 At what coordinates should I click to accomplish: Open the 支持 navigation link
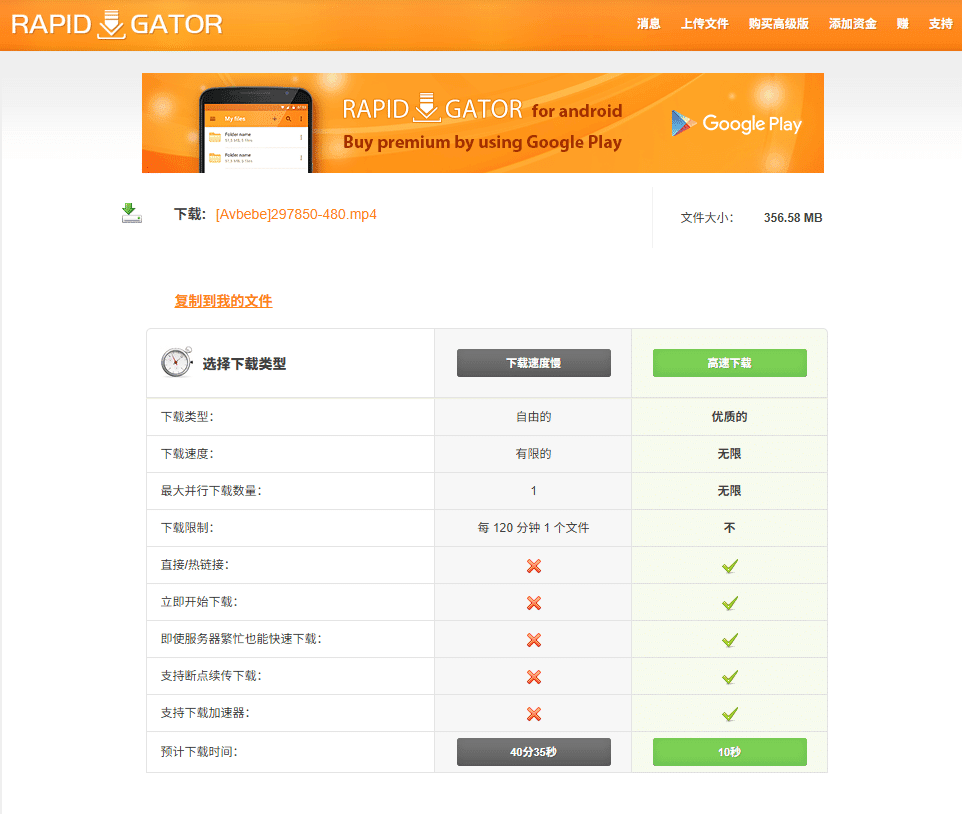(x=940, y=24)
